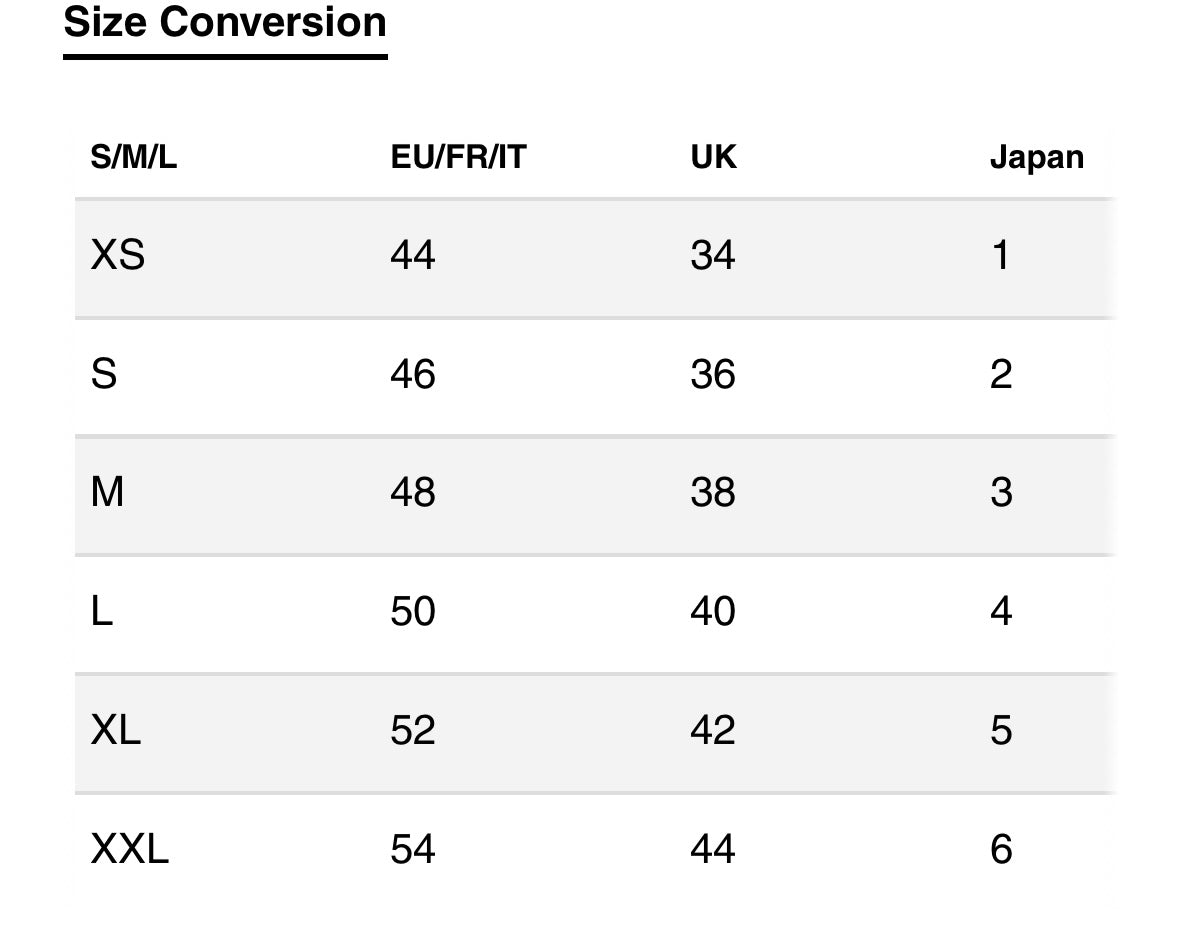Viewport: 1179px width, 932px height.
Task: Click the EU size 54 cell
Action: tap(412, 850)
